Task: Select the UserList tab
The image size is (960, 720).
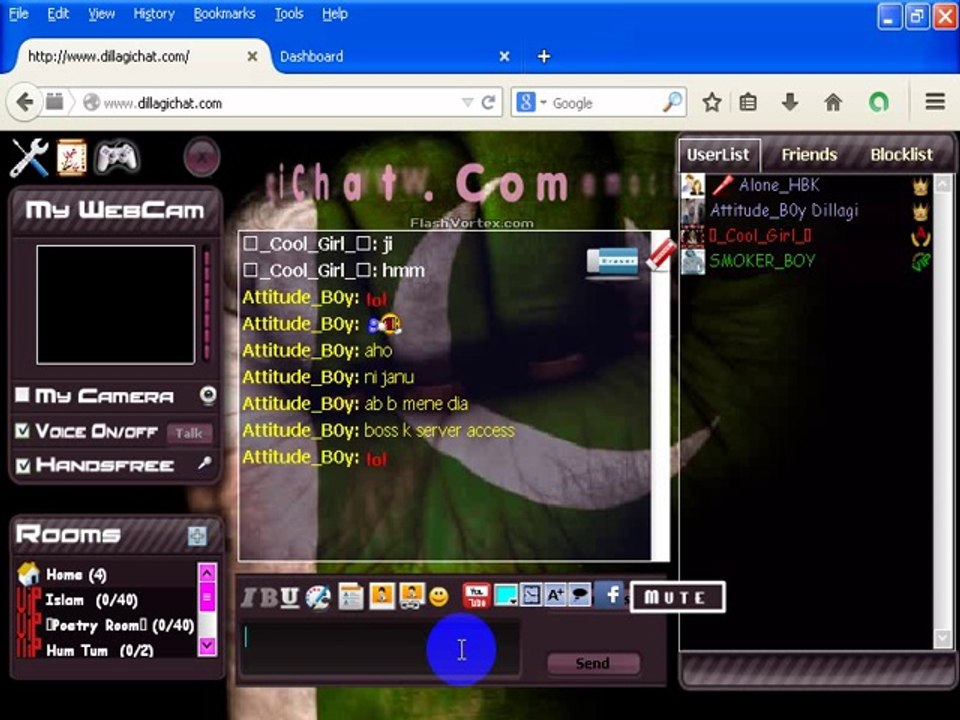Action: [718, 155]
